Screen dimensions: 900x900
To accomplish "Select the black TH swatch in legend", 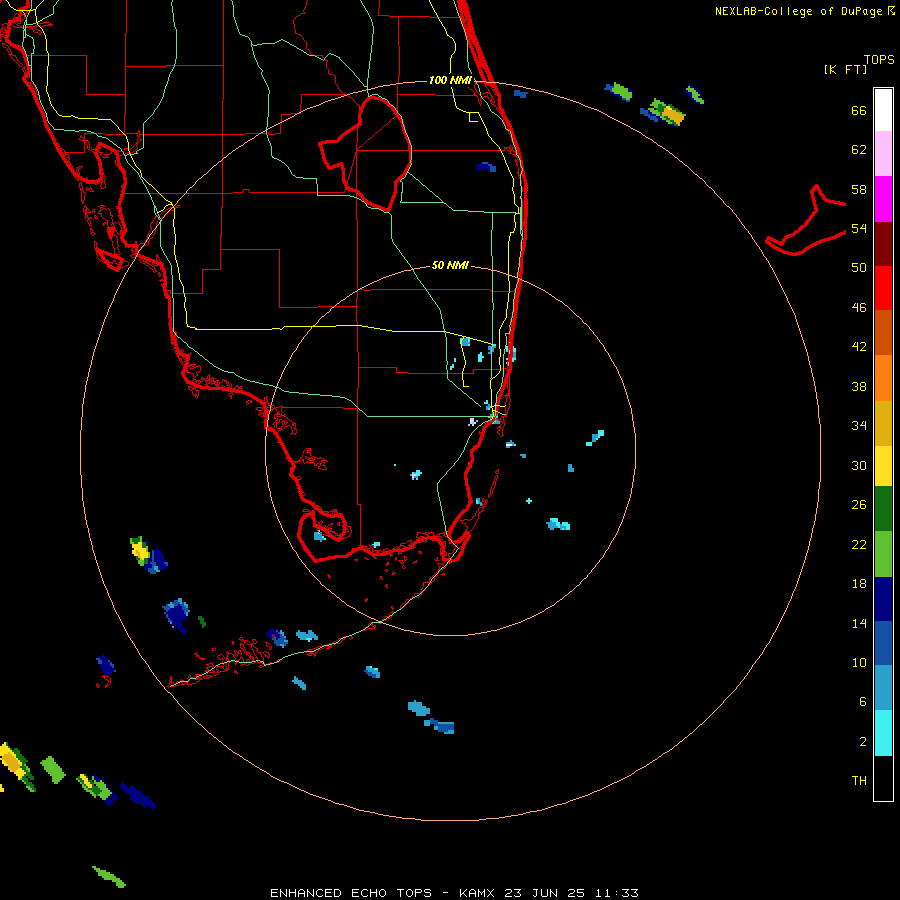I will pyautogui.click(x=883, y=778).
